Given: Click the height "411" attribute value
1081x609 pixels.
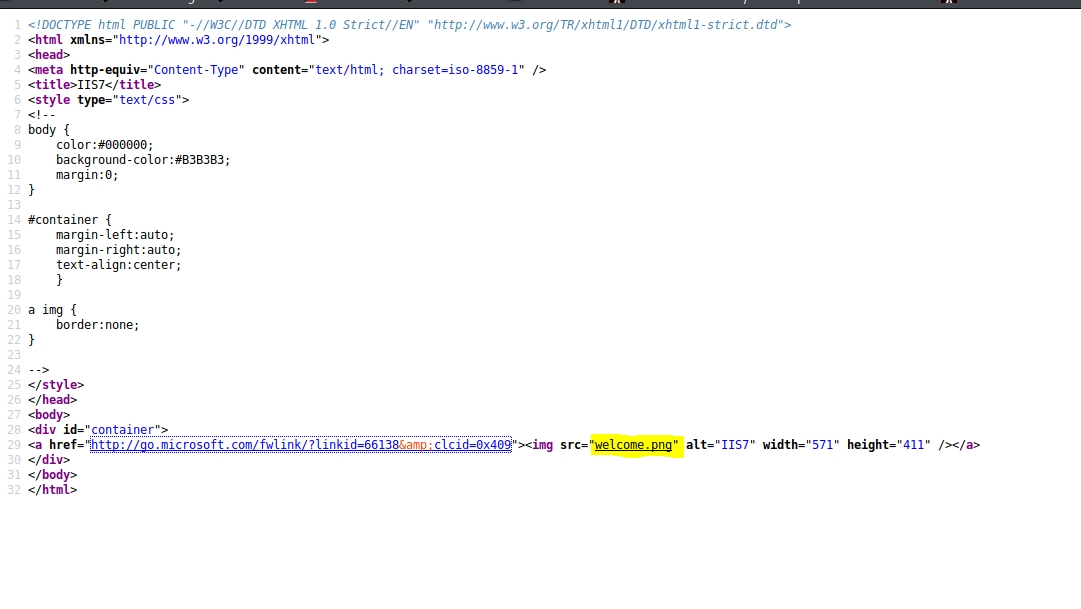Looking at the screenshot, I should (x=914, y=445).
